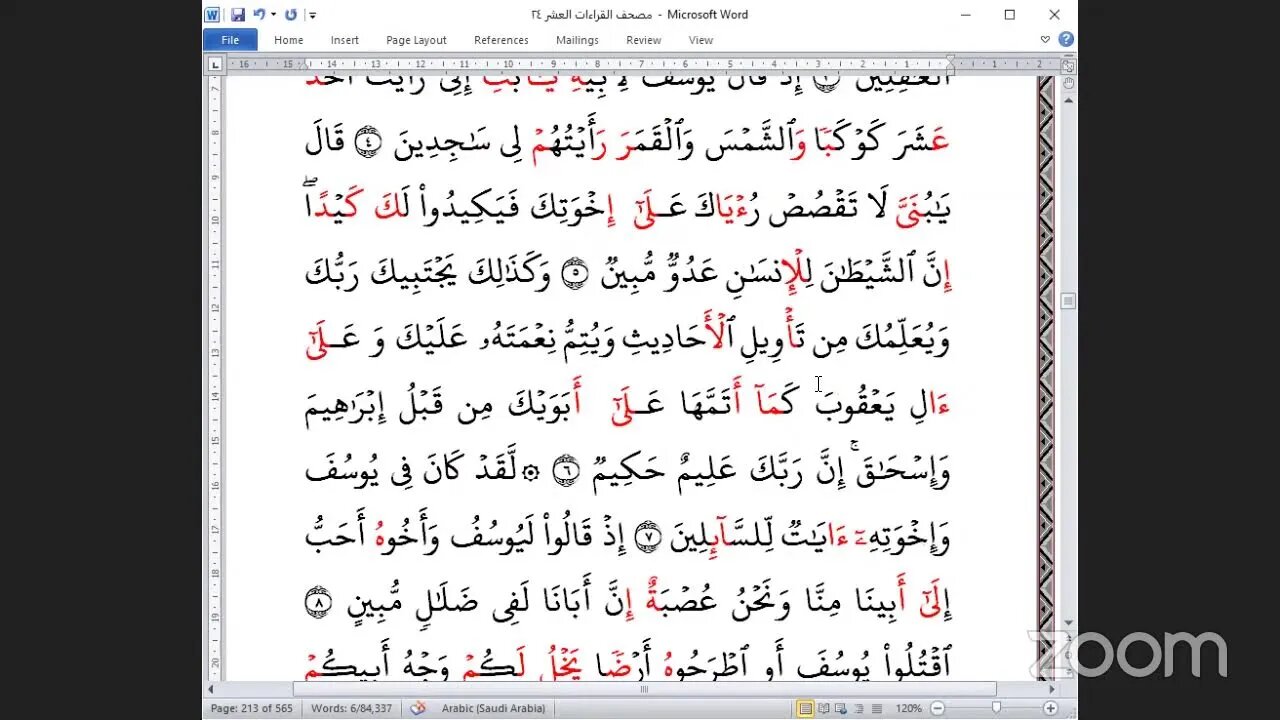This screenshot has height=720, width=1280.
Task: Switch to the Home ribbon tab
Action: (289, 40)
